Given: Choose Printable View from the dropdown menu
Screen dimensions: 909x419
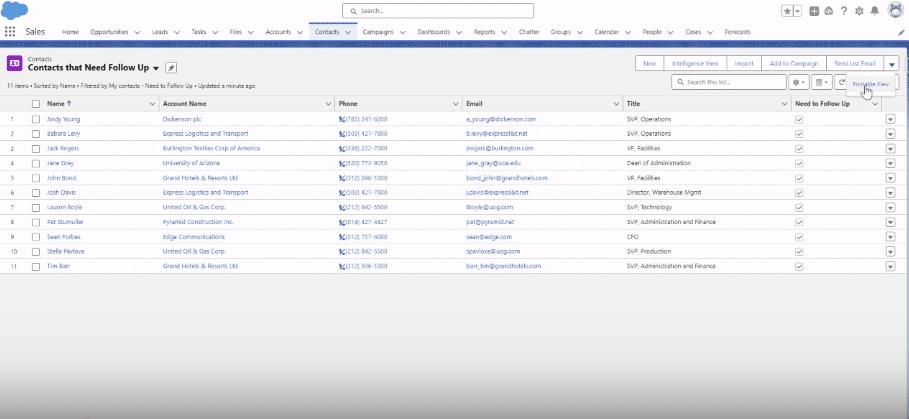Looking at the screenshot, I should (870, 85).
